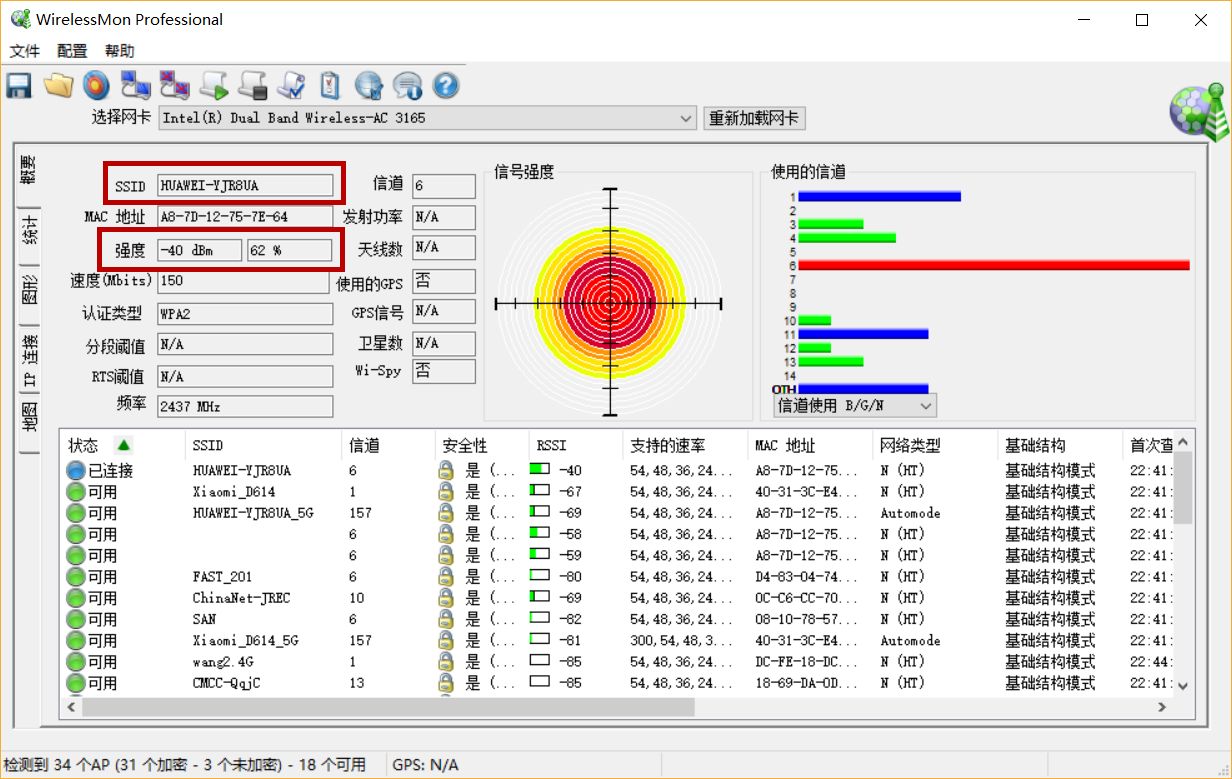The width and height of the screenshot is (1232, 779).
Task: Select the "wang2.4G" SSID in the list
Action: click(223, 662)
